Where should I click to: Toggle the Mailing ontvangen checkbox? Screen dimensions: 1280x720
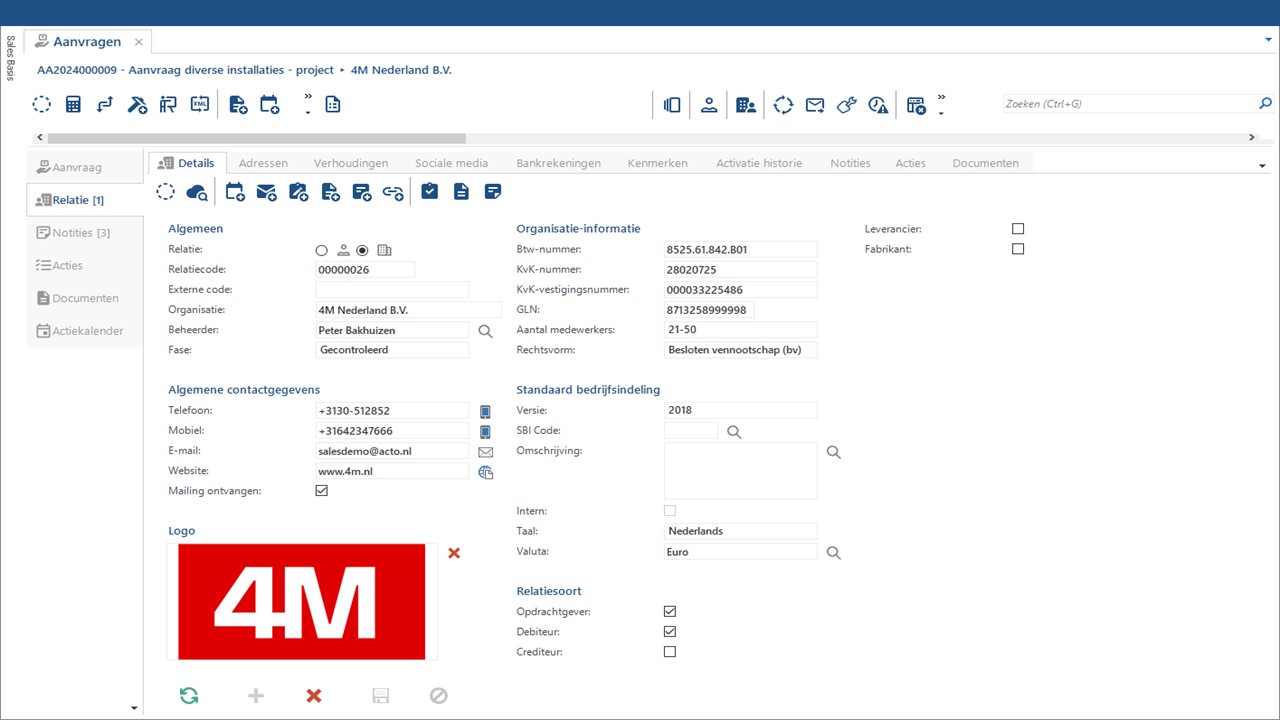click(322, 491)
